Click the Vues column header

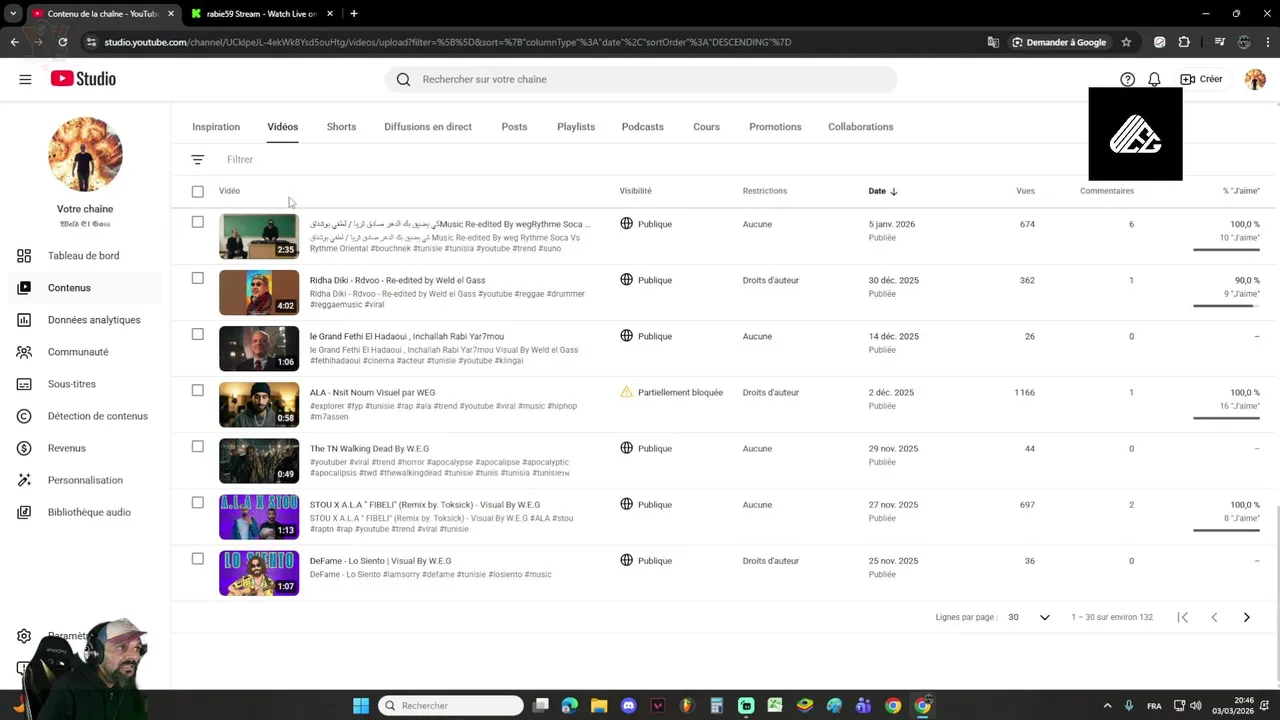pyautogui.click(x=1025, y=191)
